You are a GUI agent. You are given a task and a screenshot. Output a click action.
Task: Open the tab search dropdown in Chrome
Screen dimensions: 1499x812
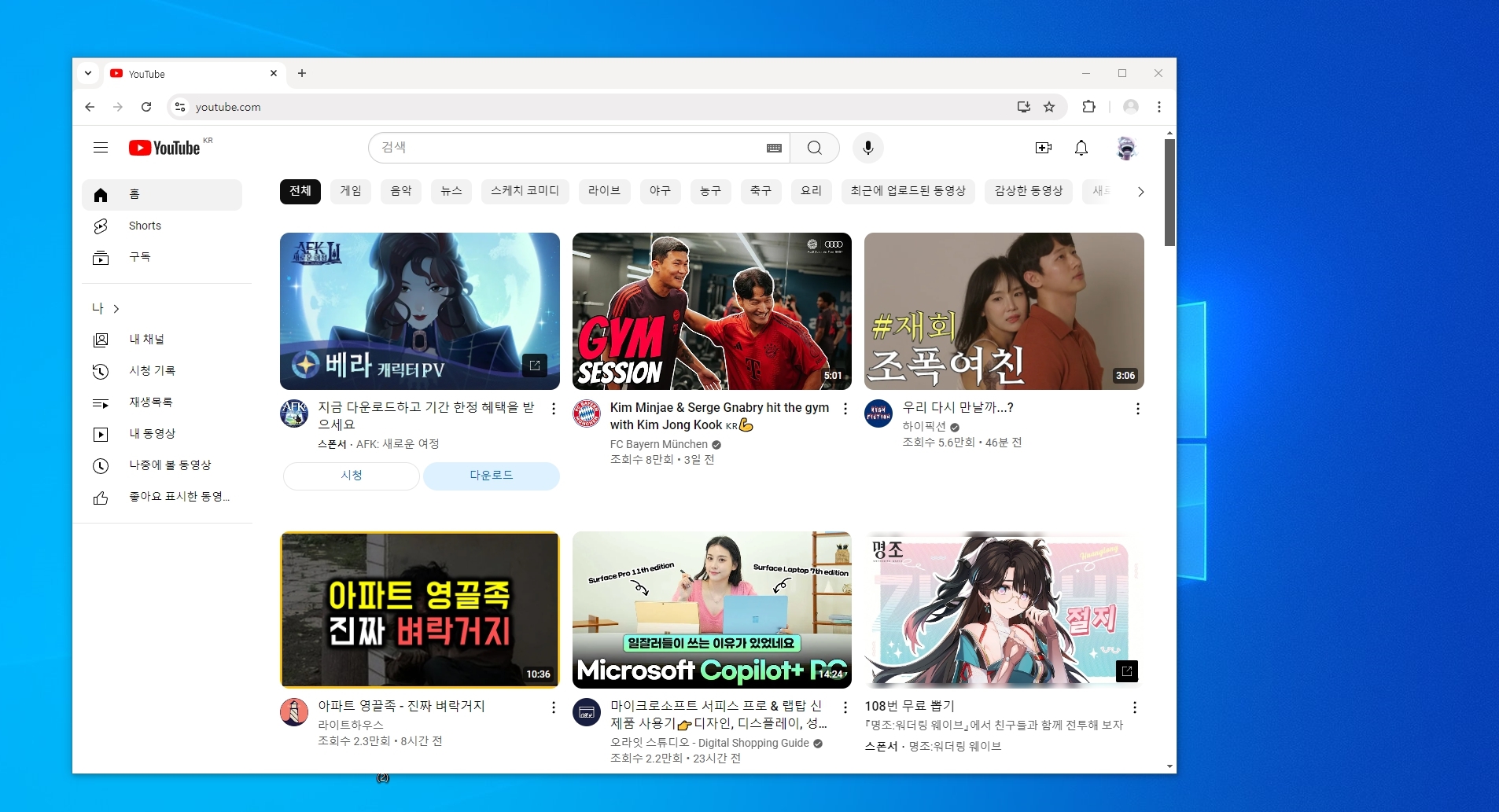[88, 73]
